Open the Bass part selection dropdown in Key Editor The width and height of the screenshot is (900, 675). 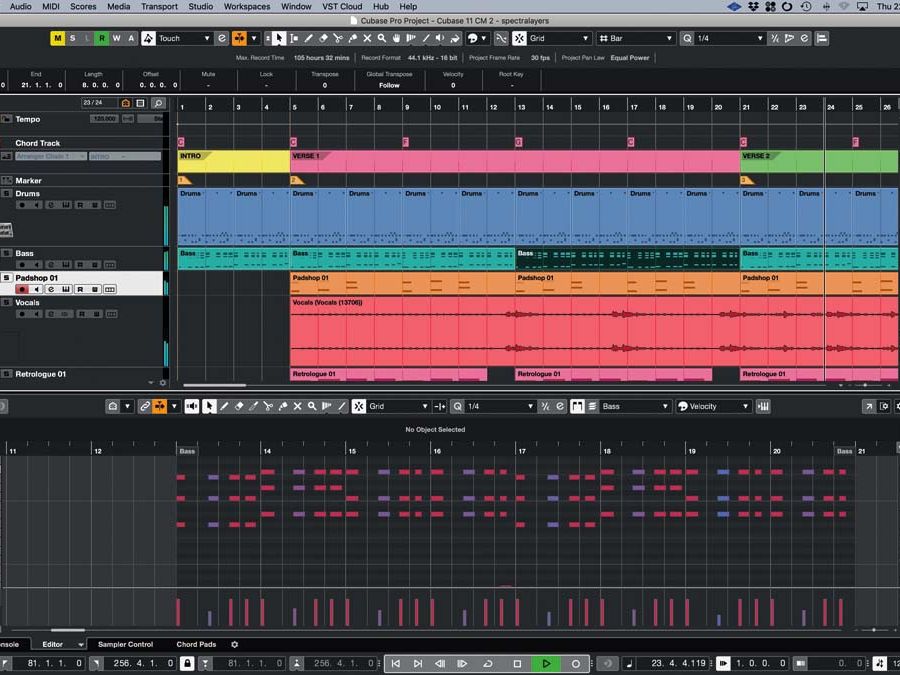pos(635,406)
